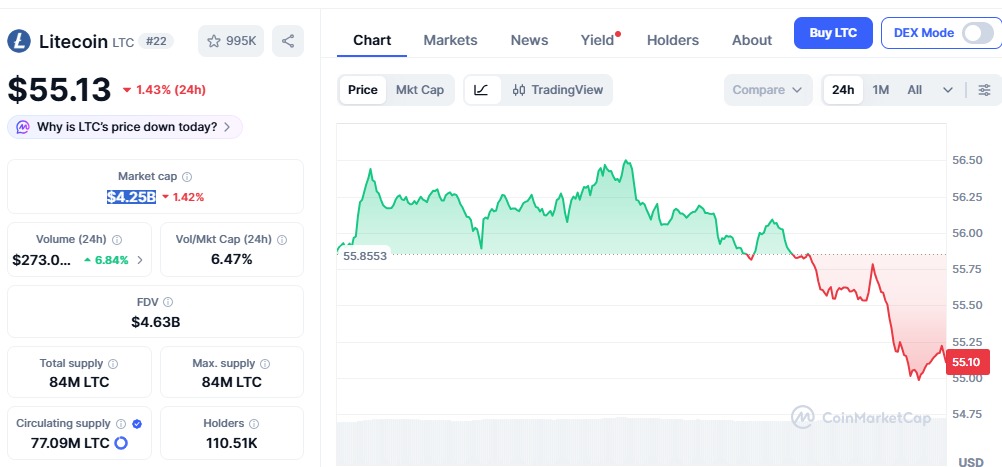Click the USD currency label on chart
This screenshot has height=467, width=1002.
tap(971, 462)
